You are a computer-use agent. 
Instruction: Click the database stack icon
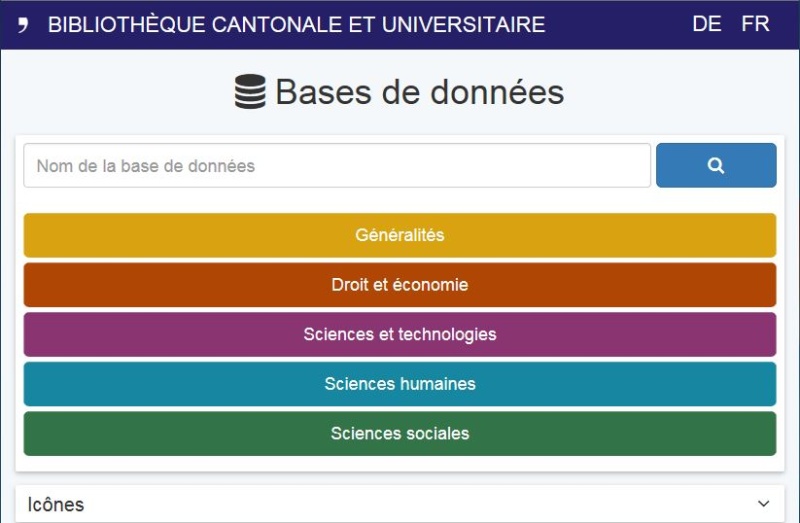coord(250,93)
